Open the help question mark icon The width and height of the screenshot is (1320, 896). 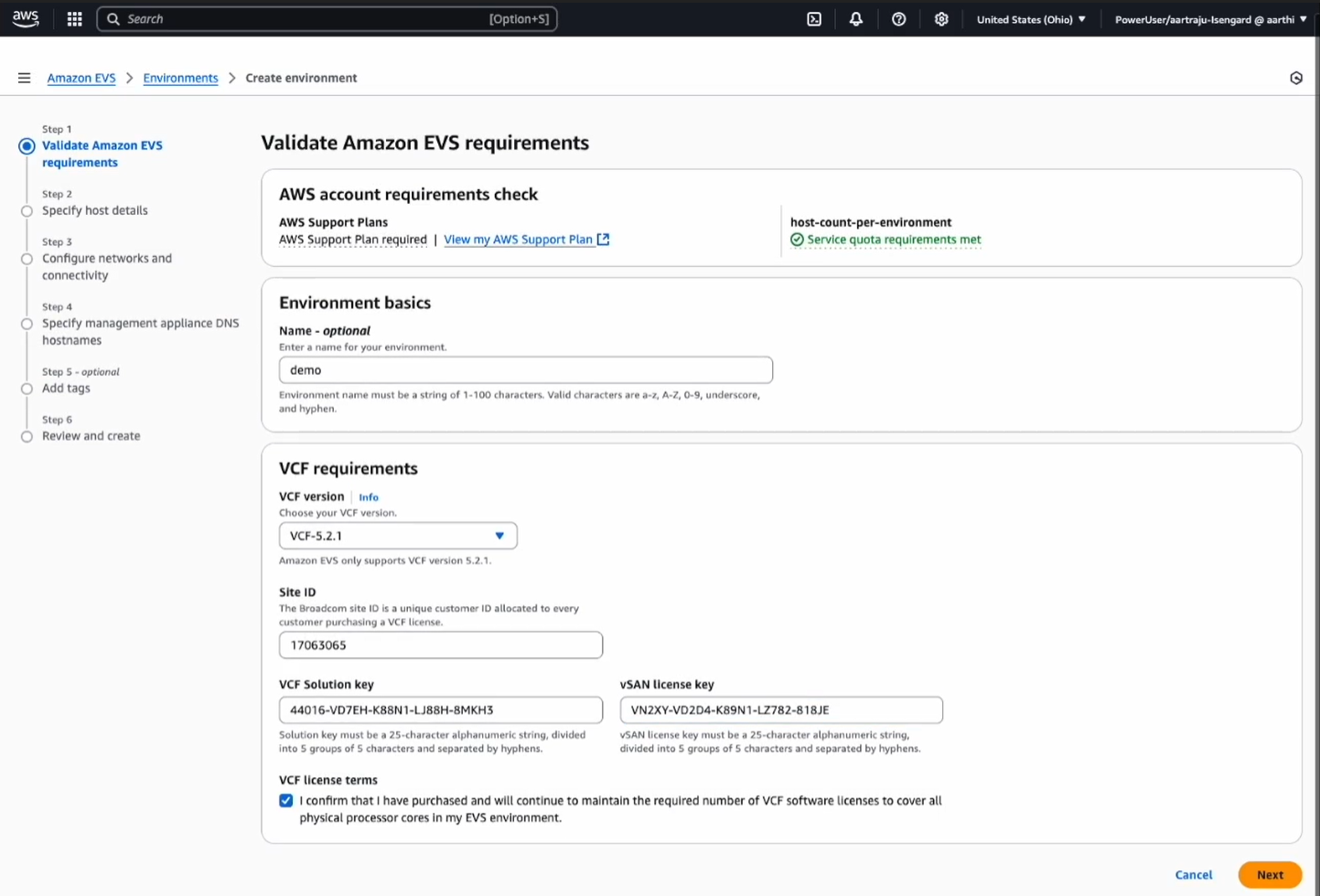(899, 19)
